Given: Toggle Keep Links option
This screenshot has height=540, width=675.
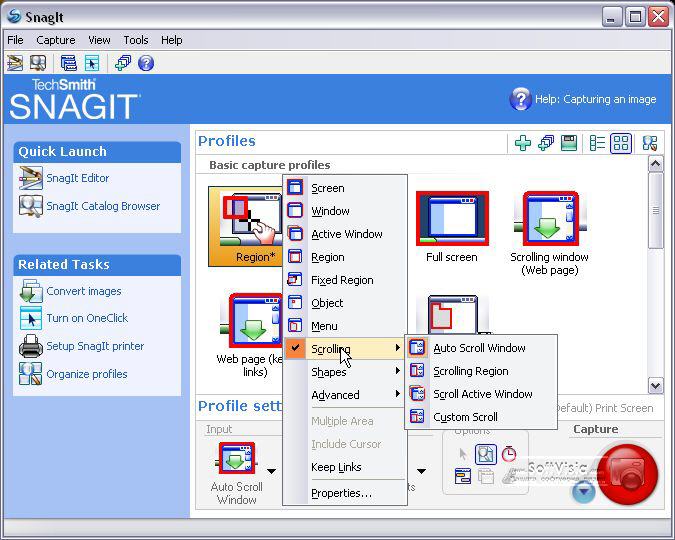Looking at the screenshot, I should (x=345, y=467).
